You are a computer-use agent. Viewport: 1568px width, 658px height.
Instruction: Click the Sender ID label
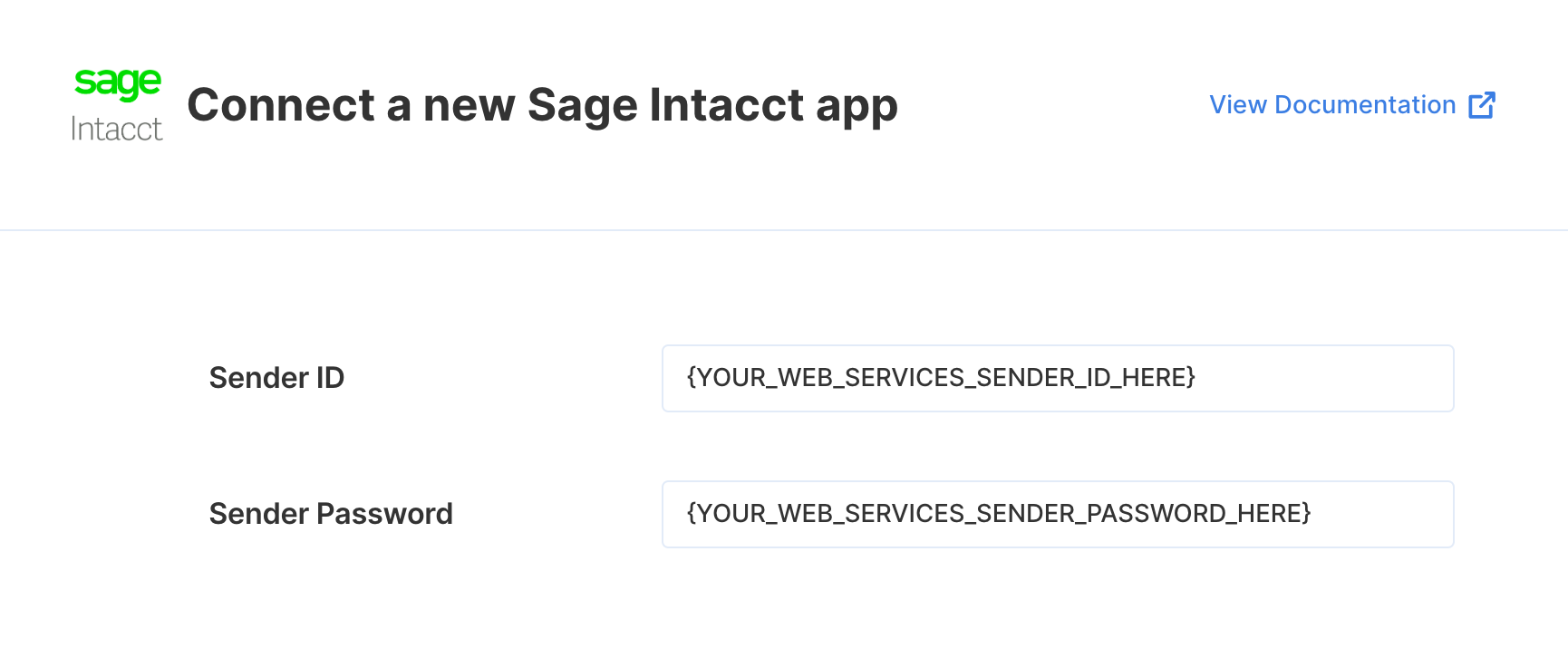point(276,378)
